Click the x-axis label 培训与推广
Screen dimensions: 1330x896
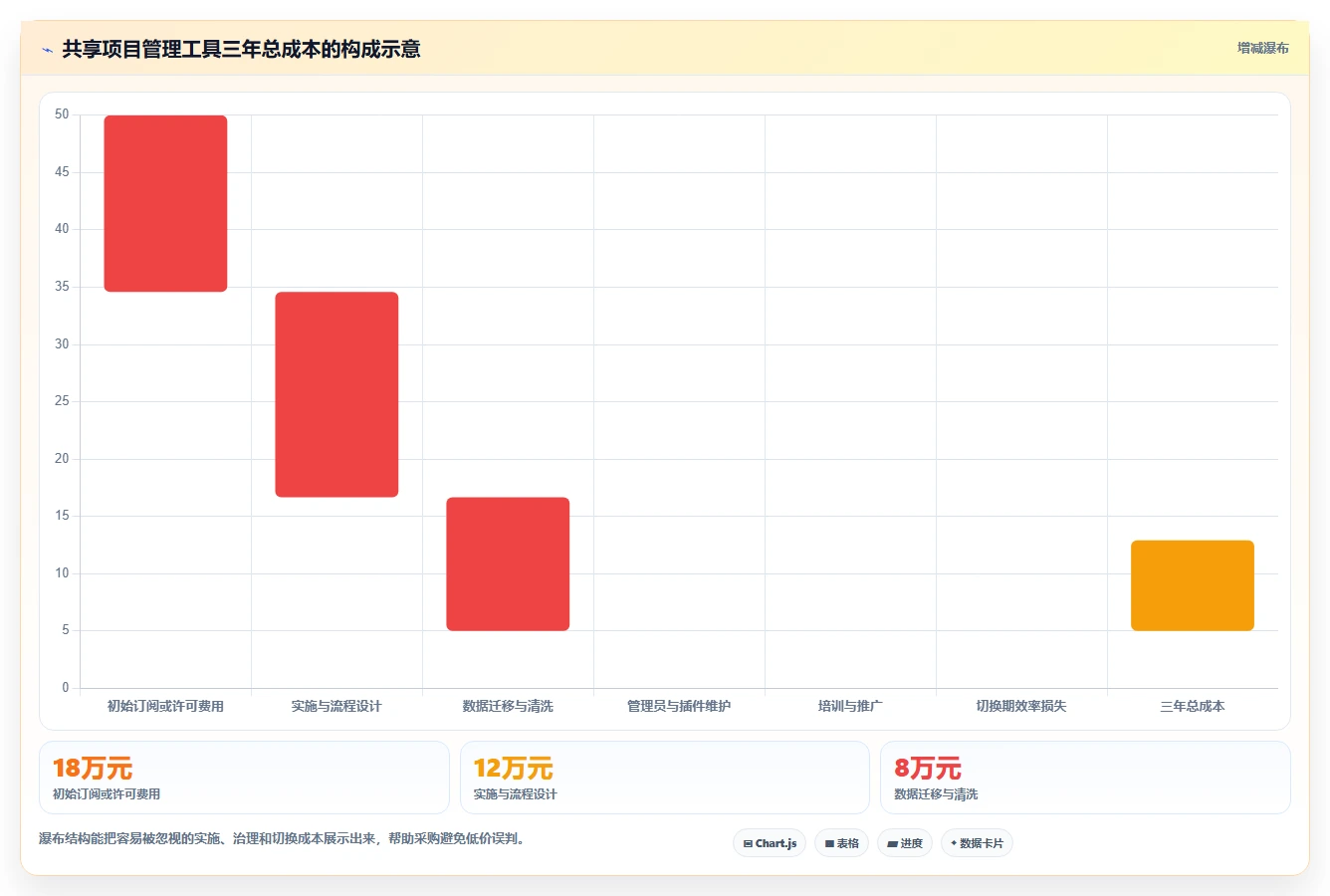point(850,706)
